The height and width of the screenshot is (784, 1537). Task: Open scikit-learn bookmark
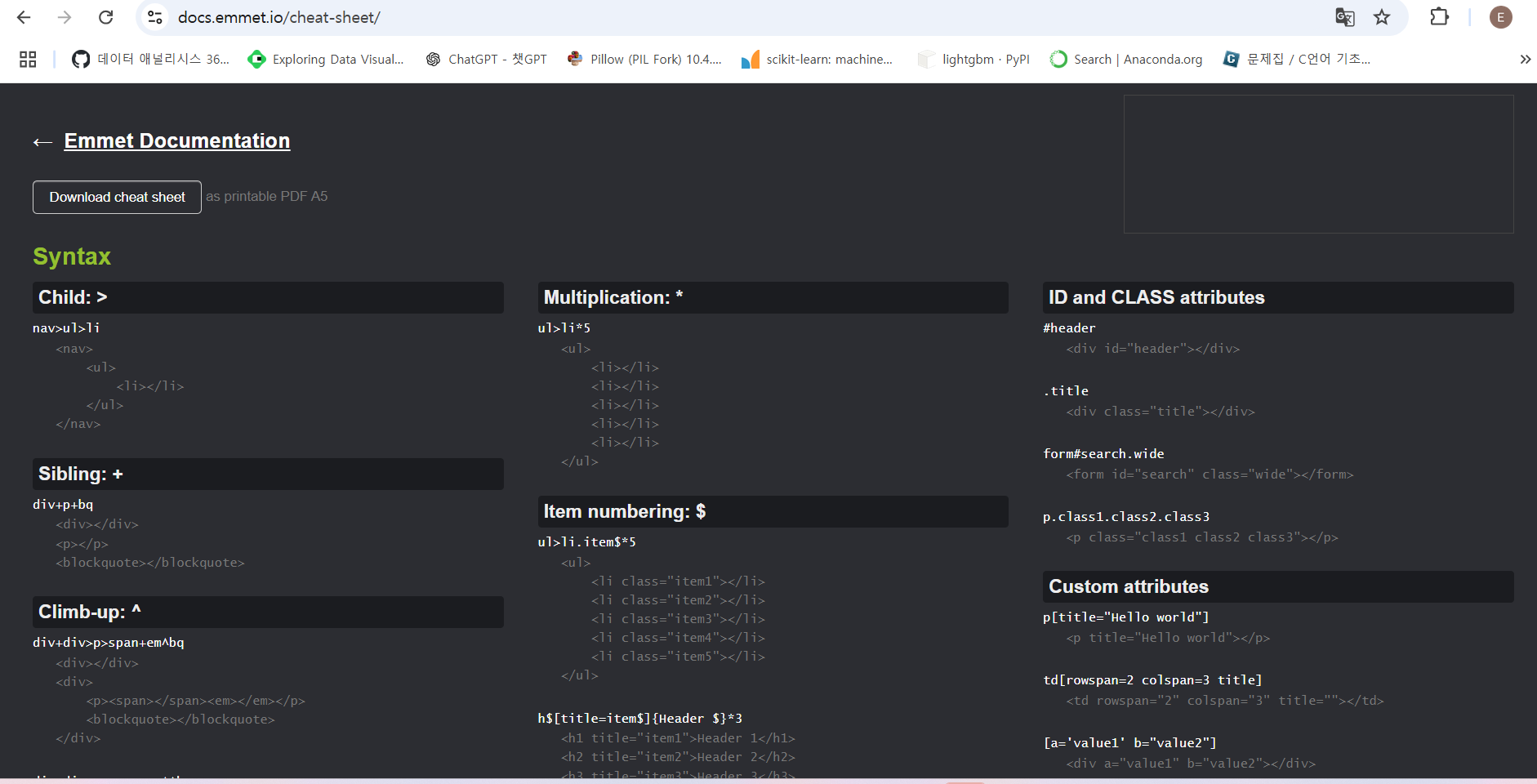pyautogui.click(x=818, y=59)
